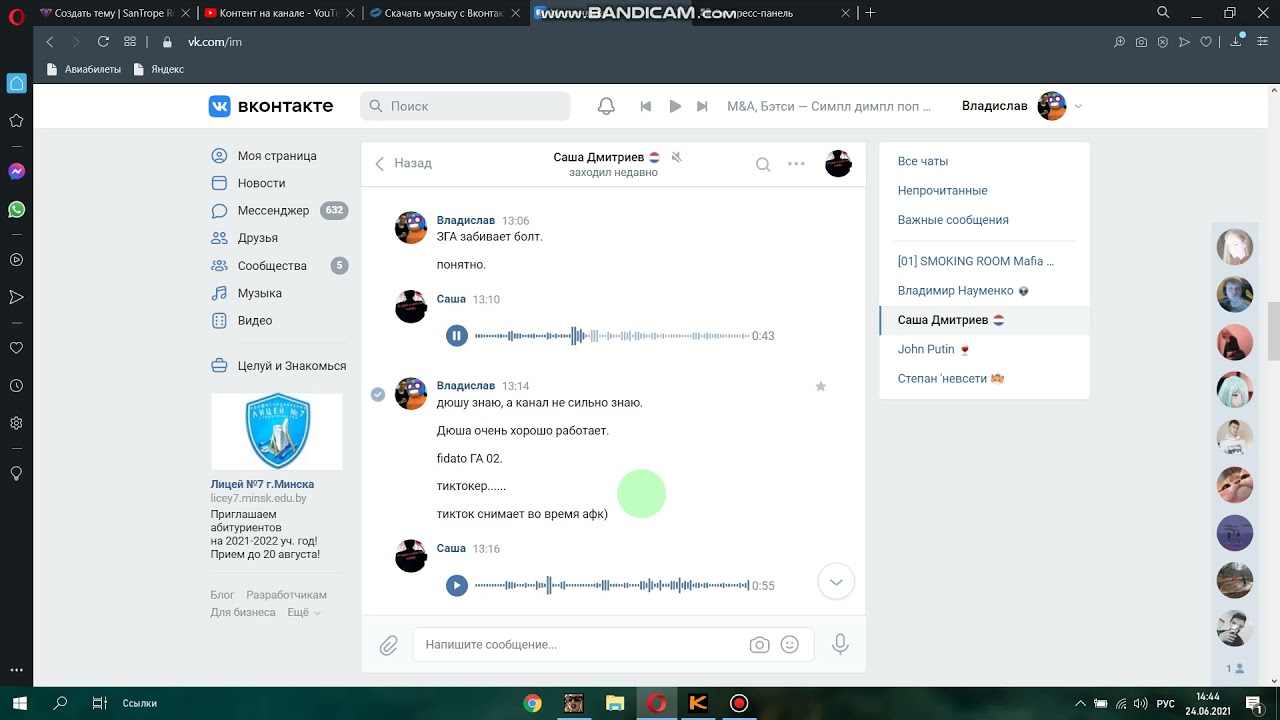1280x720 pixels.
Task: Open the emoji picker smiley
Action: 790,645
